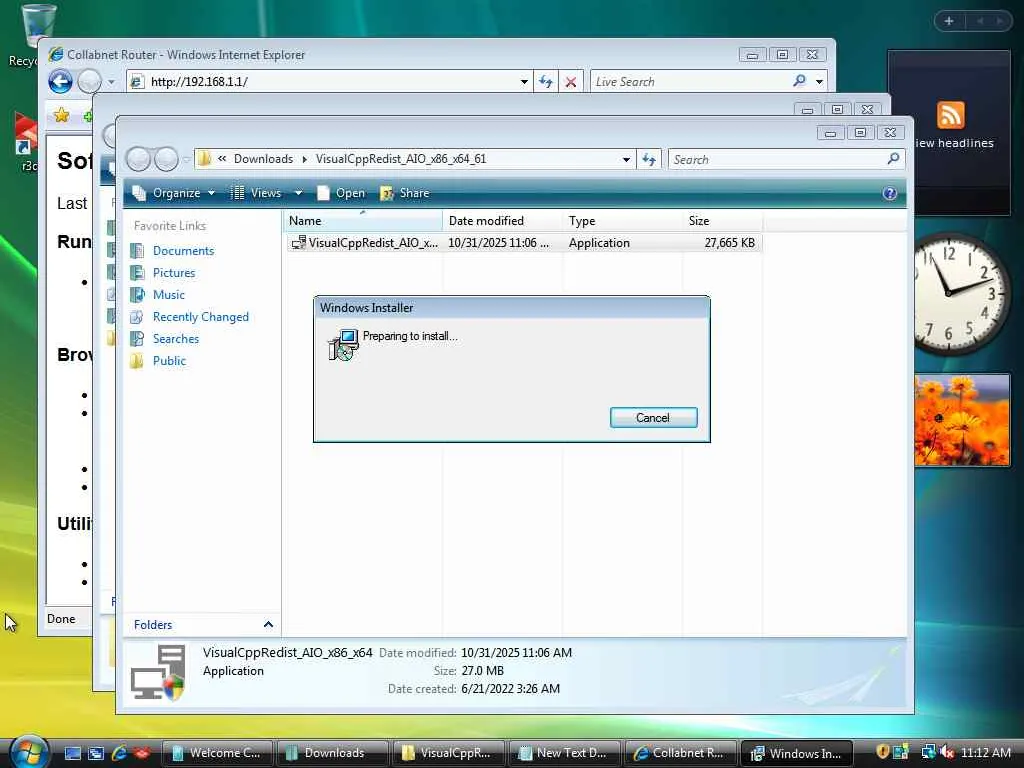Image resolution: width=1024 pixels, height=768 pixels.
Task: Sort files by Type column
Action: tap(622, 221)
